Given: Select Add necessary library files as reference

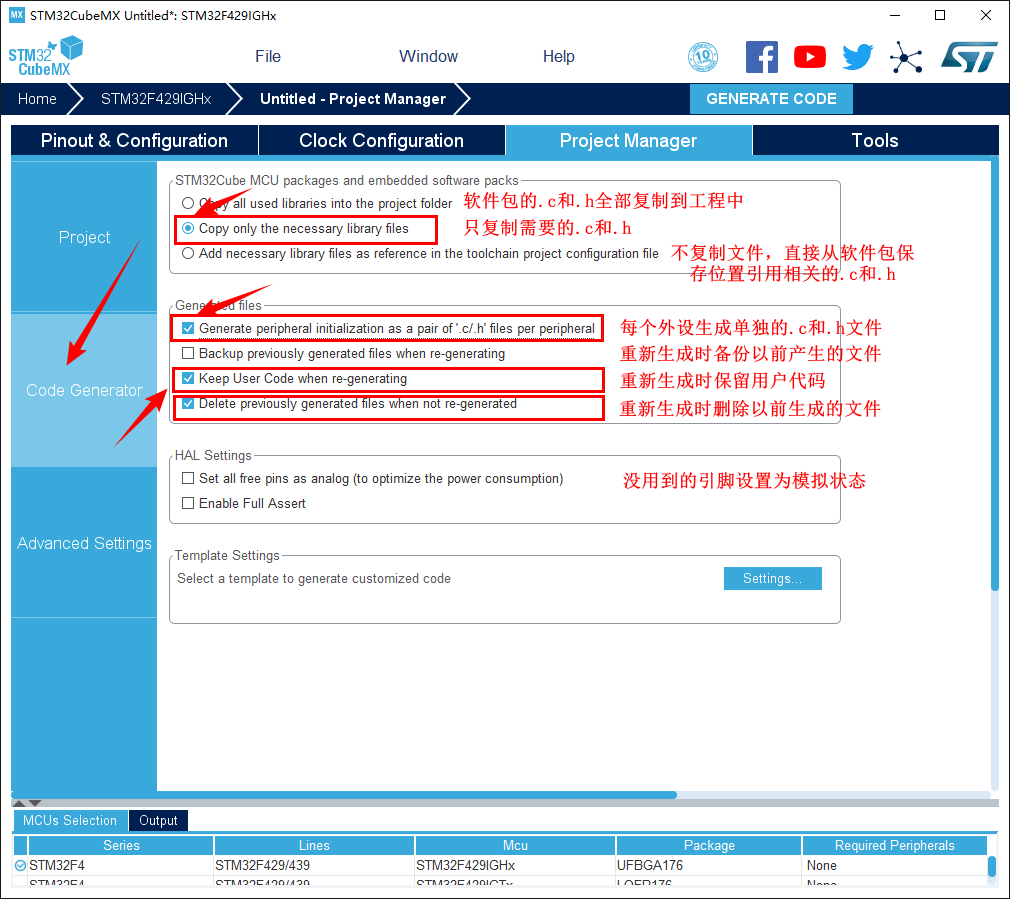Looking at the screenshot, I should tap(188, 254).
